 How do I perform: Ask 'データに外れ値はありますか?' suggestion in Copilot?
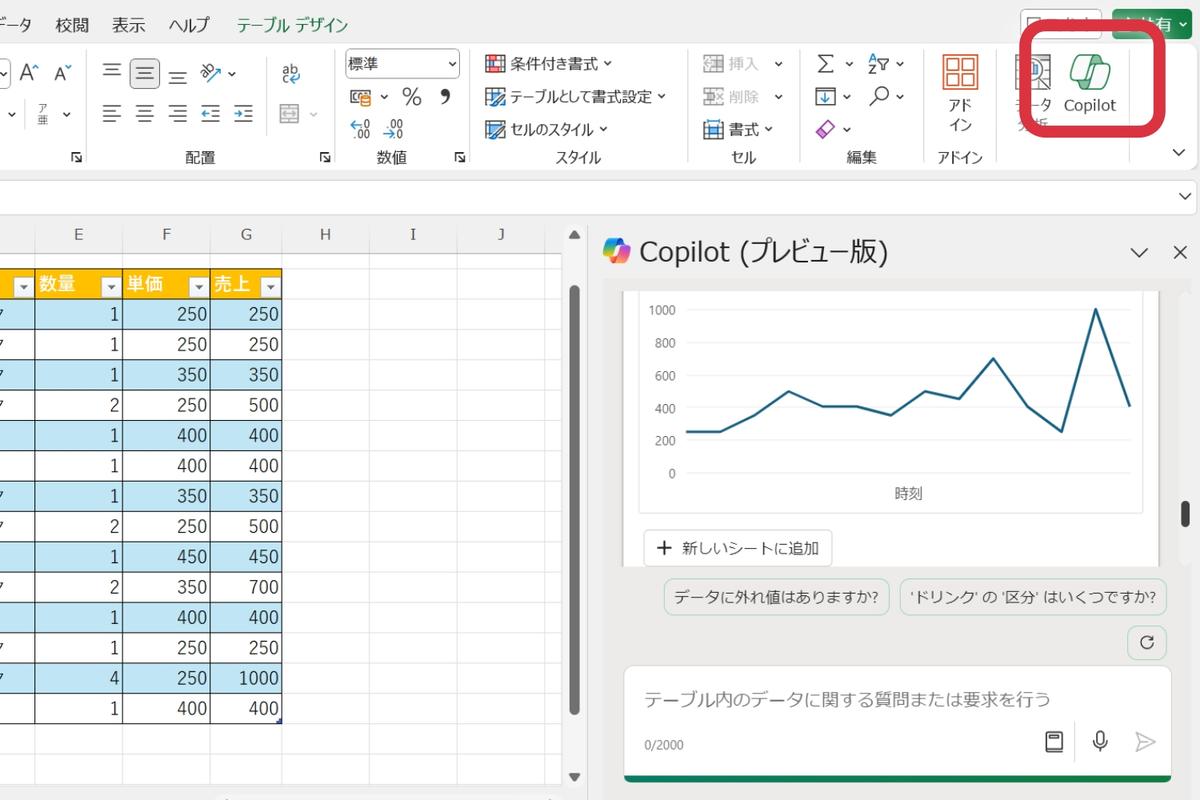point(776,596)
